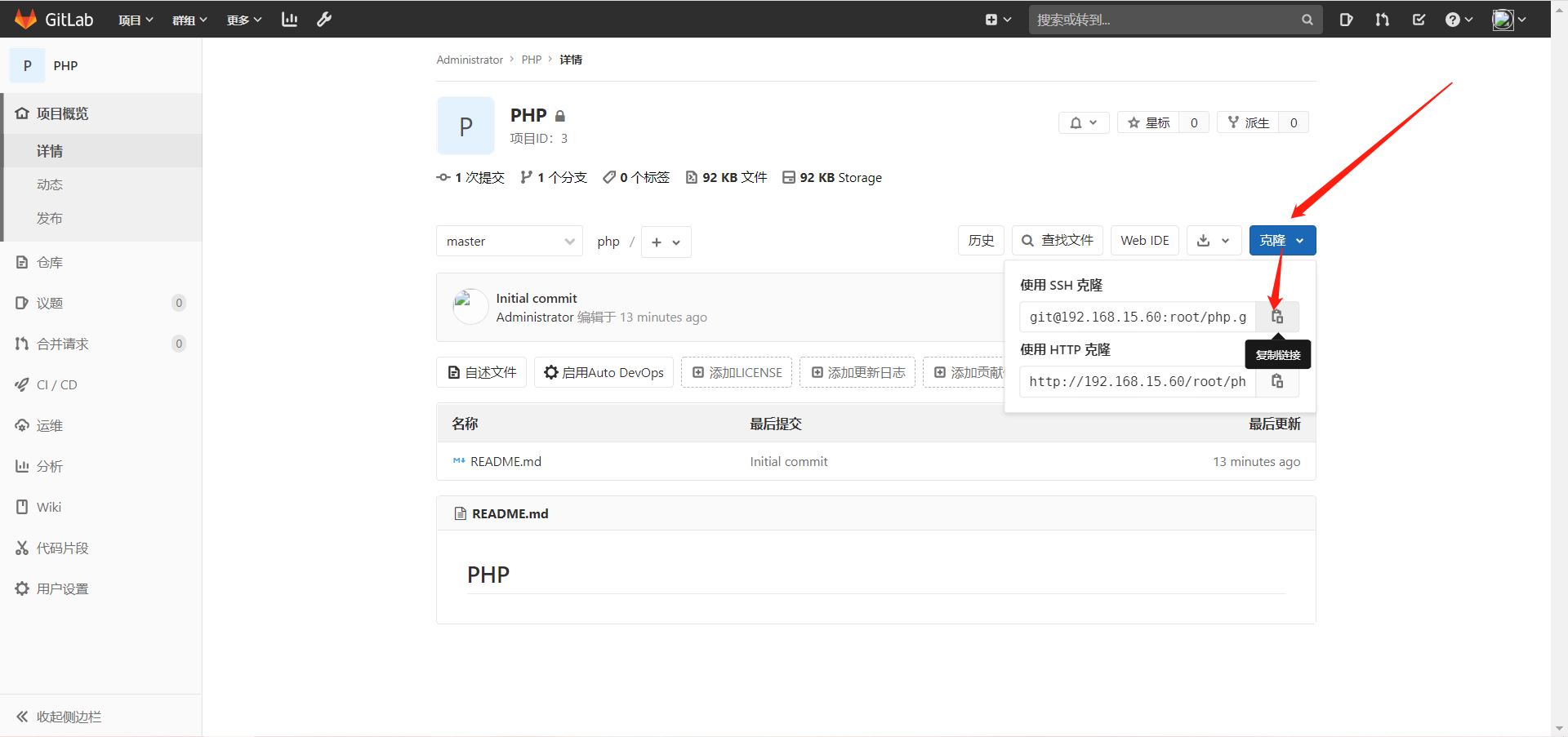Open merge requests icon in top navbar
The height and width of the screenshot is (737, 1568).
pos(1382,20)
